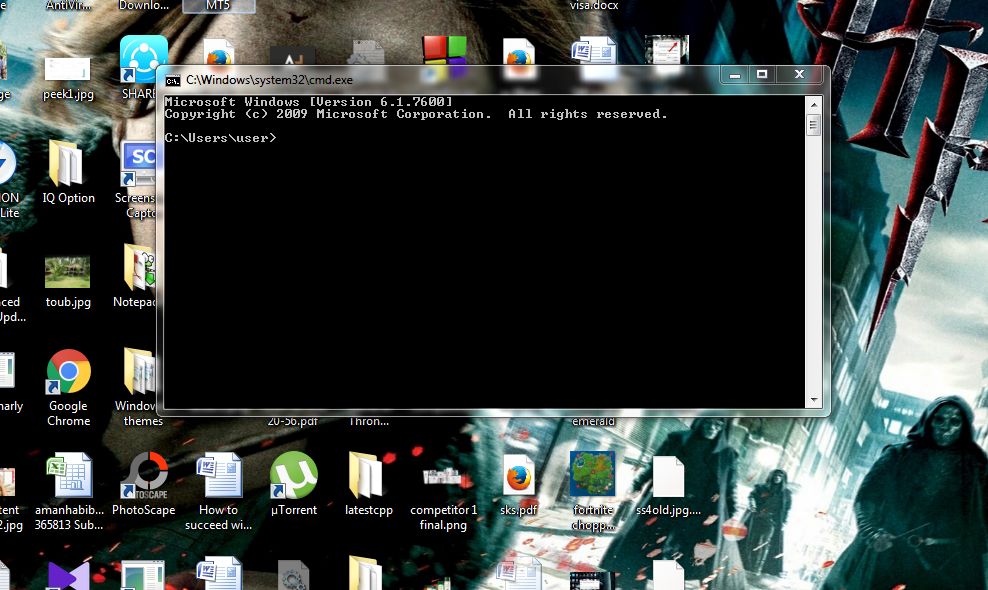Select the MT5 desktop item

coord(218,6)
